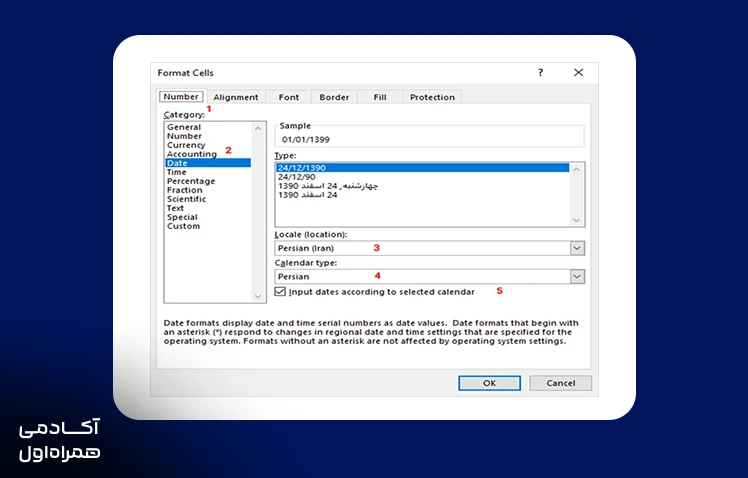Switch to the Alignment tab
The image size is (748, 478).
tap(236, 97)
